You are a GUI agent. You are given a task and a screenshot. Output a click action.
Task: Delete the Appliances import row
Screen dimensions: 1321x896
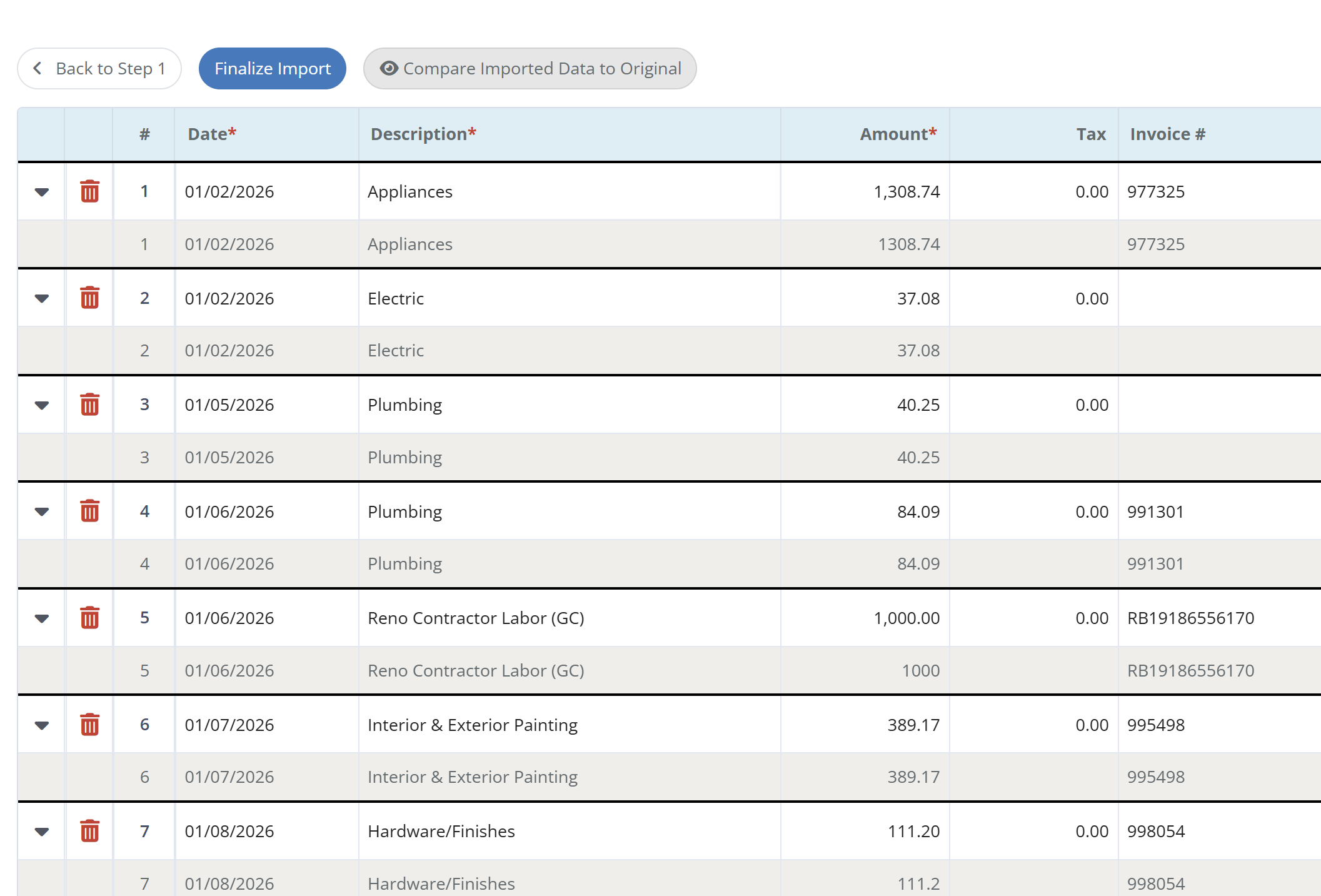click(89, 192)
